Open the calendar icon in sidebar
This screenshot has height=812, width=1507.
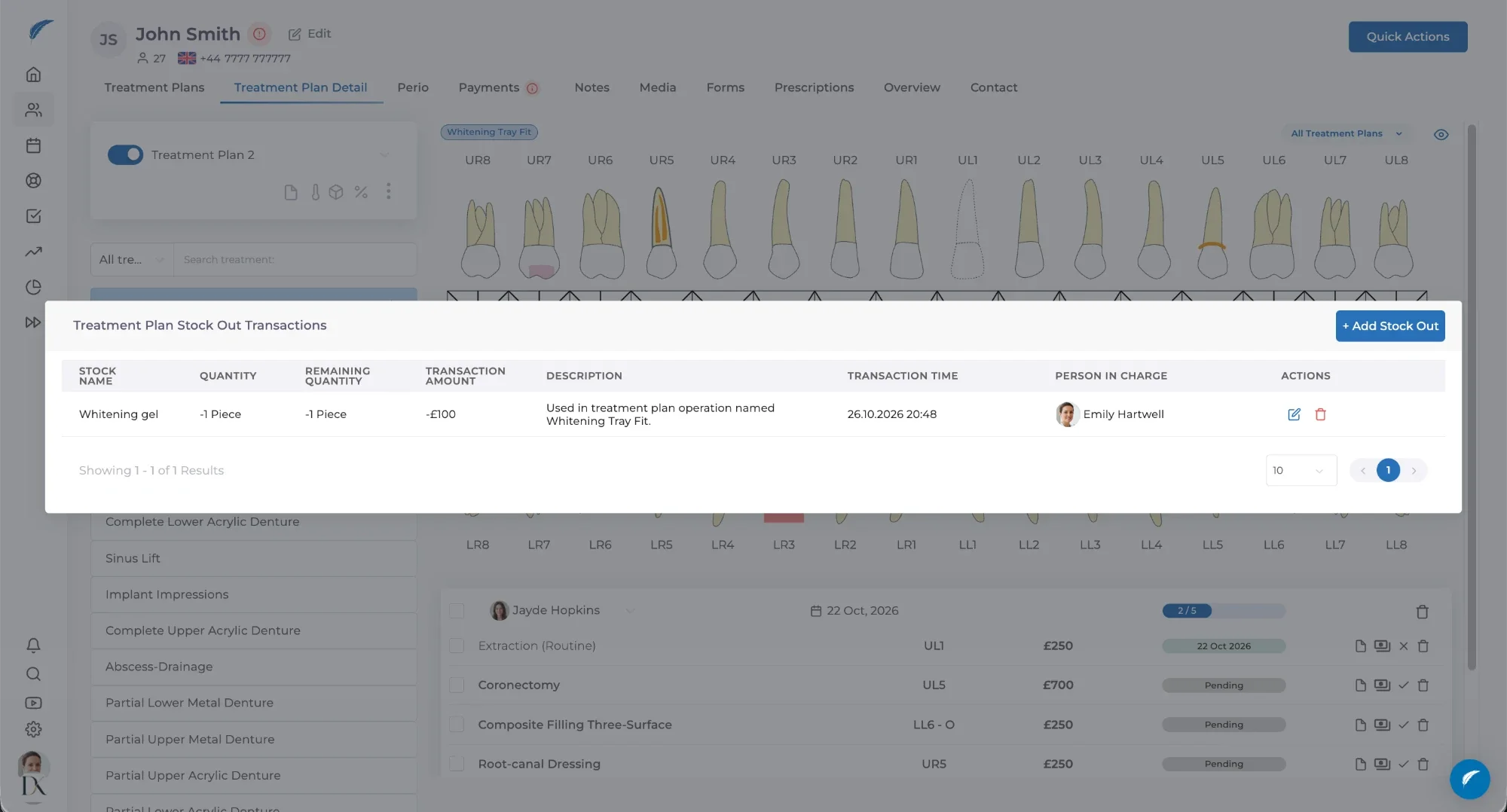33,145
